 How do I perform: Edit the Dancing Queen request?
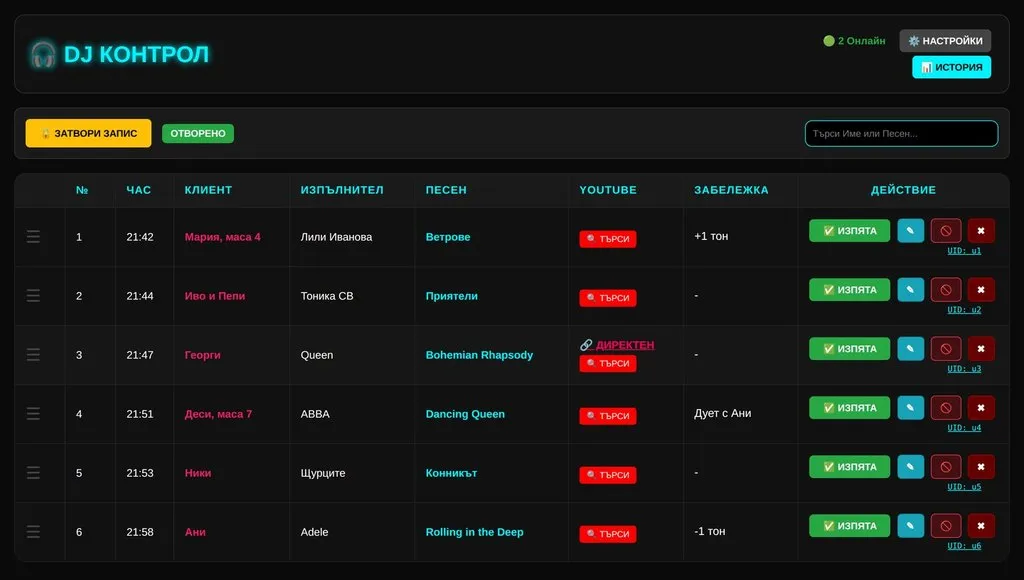[x=910, y=408]
